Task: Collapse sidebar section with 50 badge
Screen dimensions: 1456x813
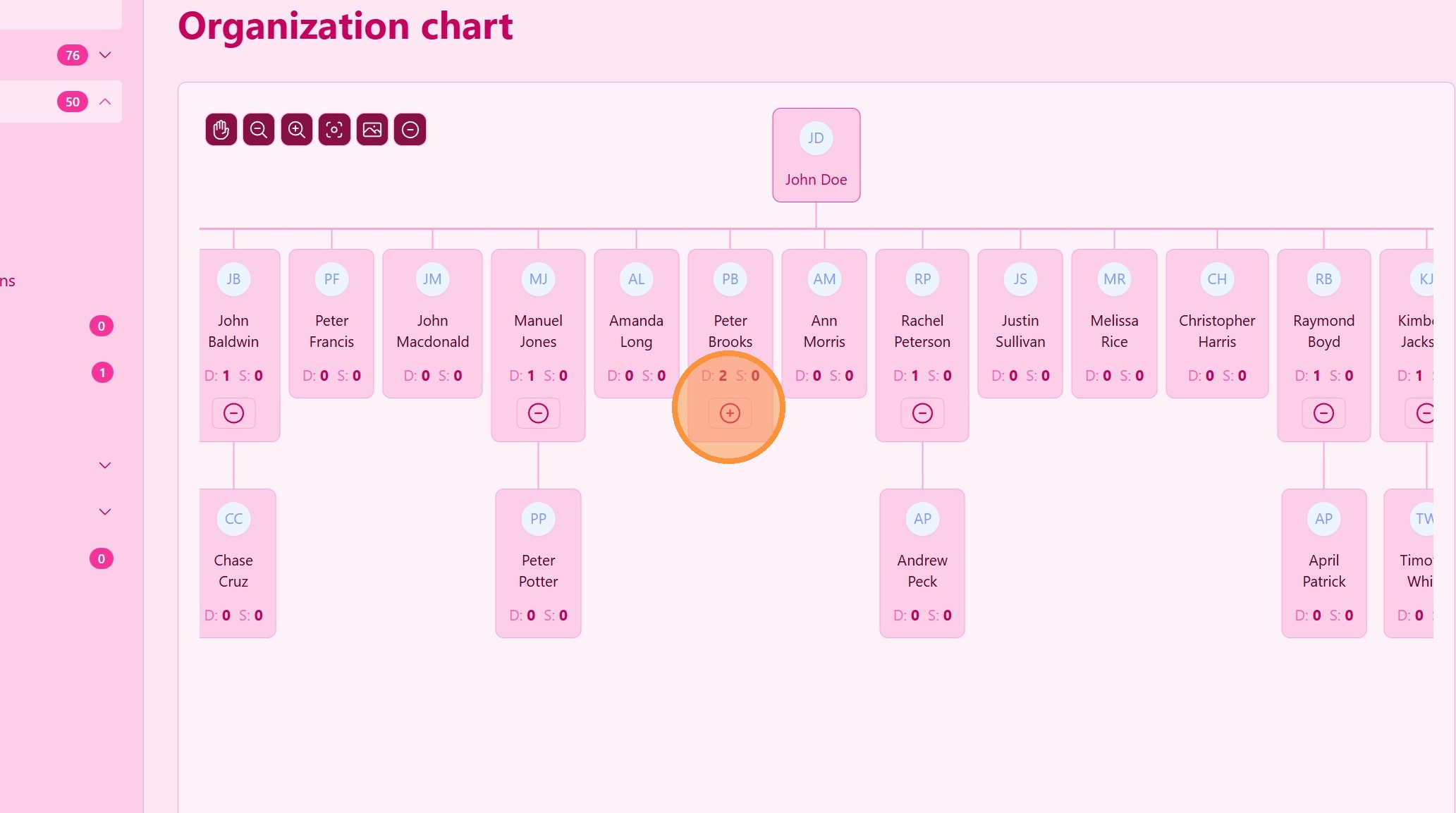Action: tap(105, 102)
